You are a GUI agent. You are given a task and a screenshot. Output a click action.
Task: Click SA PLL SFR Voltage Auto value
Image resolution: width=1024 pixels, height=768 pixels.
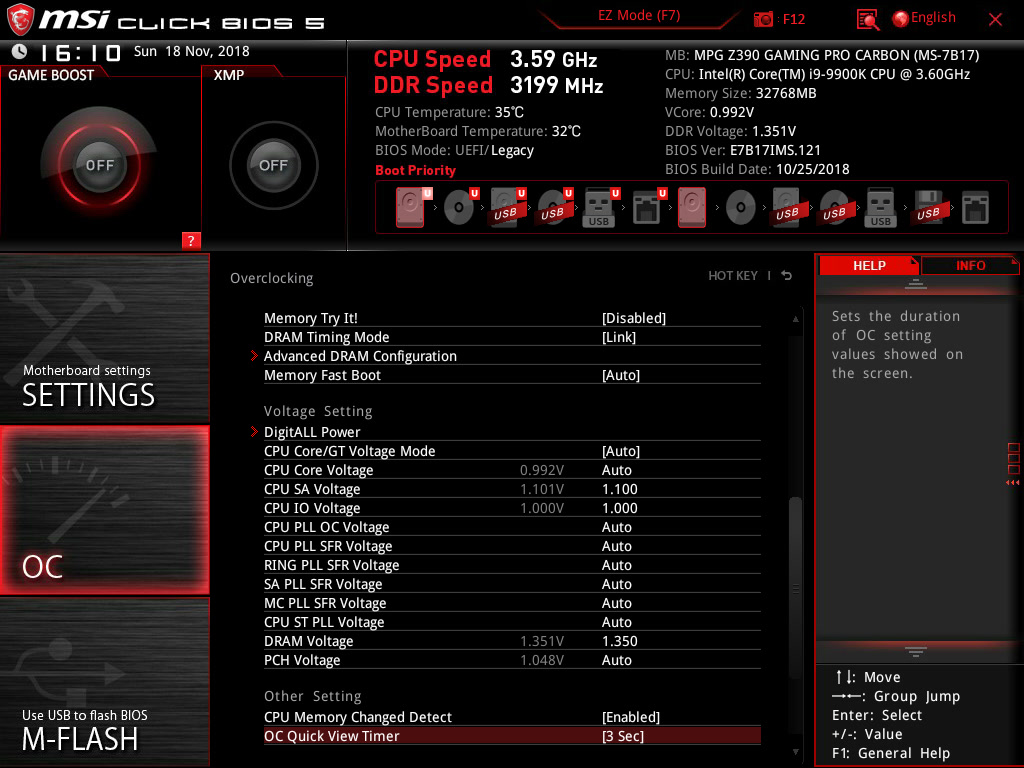point(616,584)
